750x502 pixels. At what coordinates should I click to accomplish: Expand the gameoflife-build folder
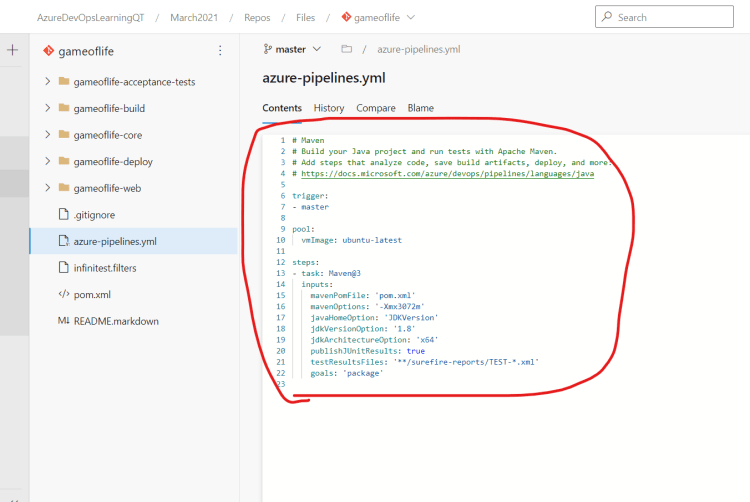47,108
